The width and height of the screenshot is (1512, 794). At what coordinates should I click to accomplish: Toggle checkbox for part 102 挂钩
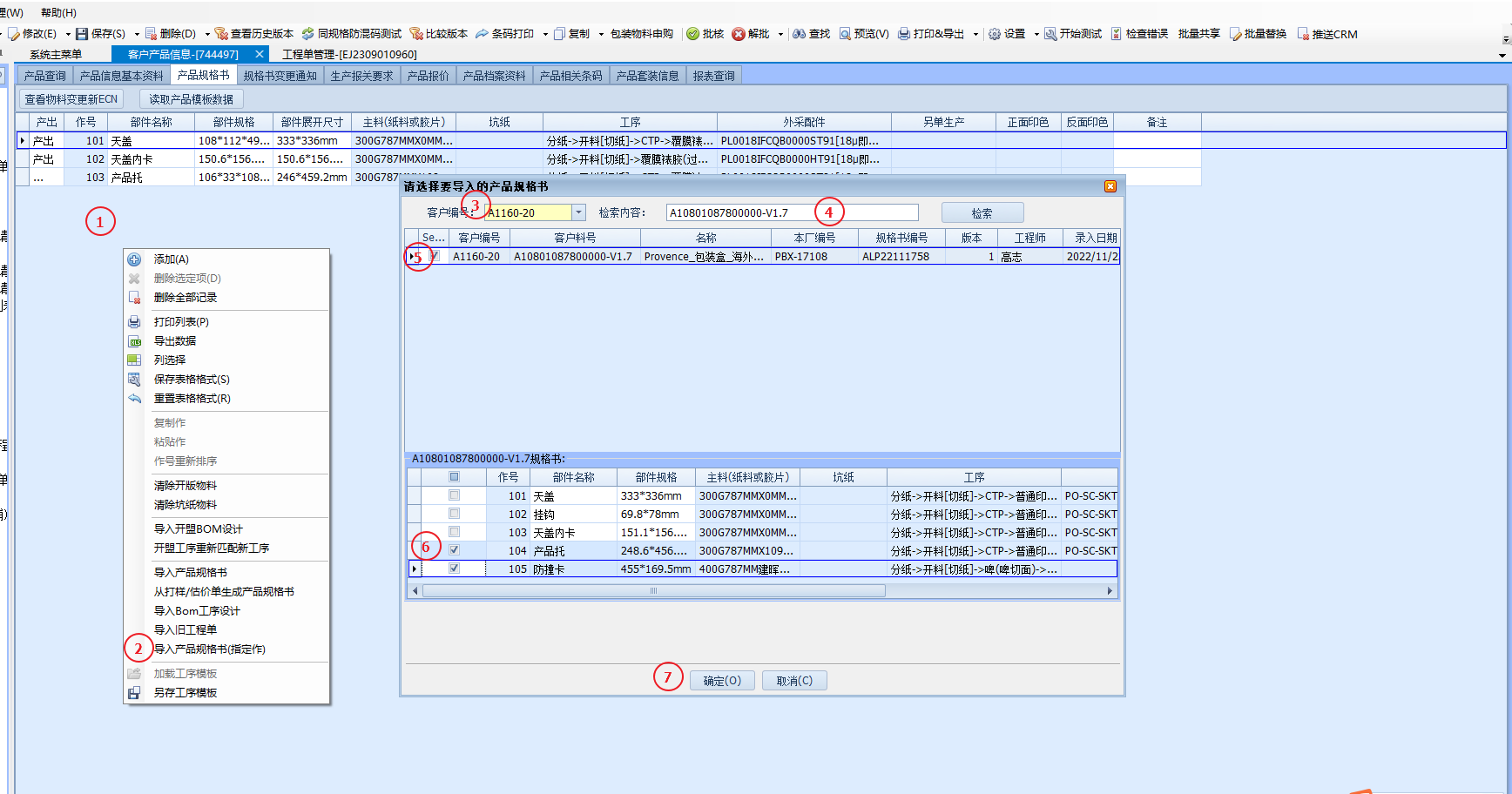(454, 514)
